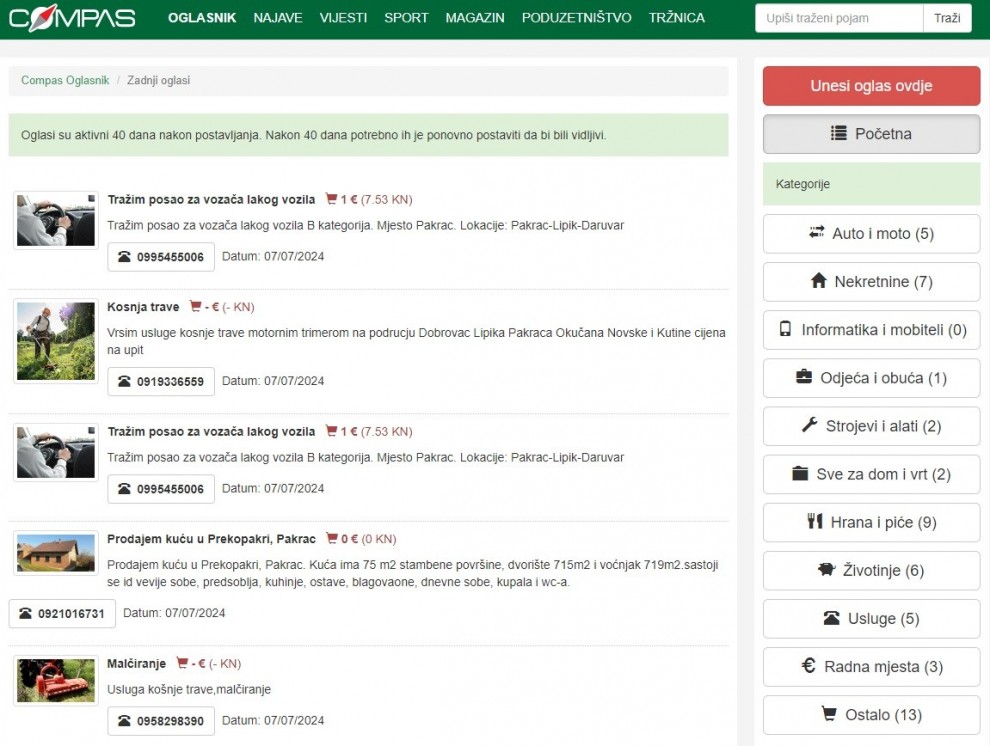Open the Magazin navigation tab
990x746 pixels.
click(x=475, y=18)
